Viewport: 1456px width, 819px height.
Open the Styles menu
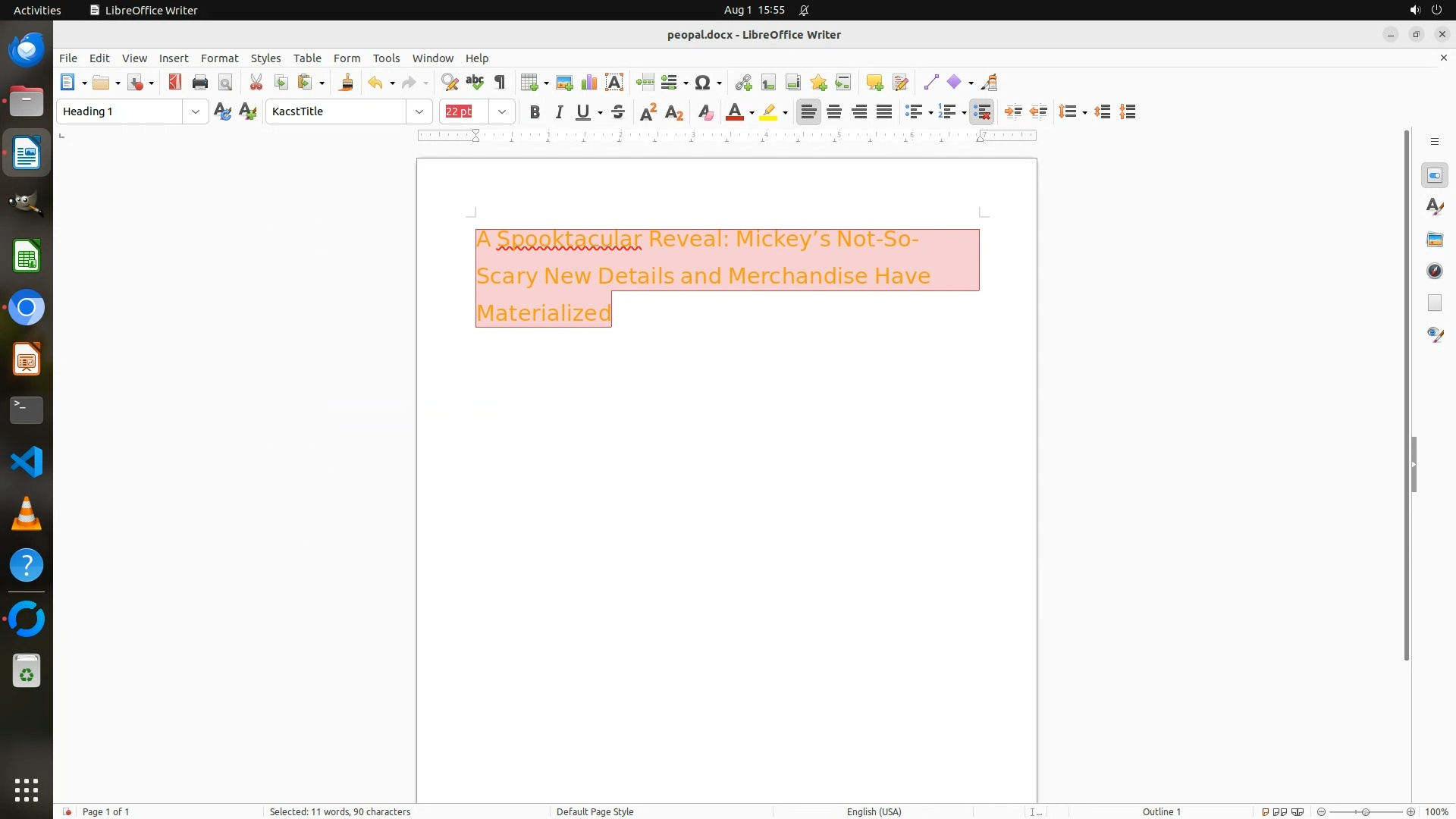tap(265, 58)
